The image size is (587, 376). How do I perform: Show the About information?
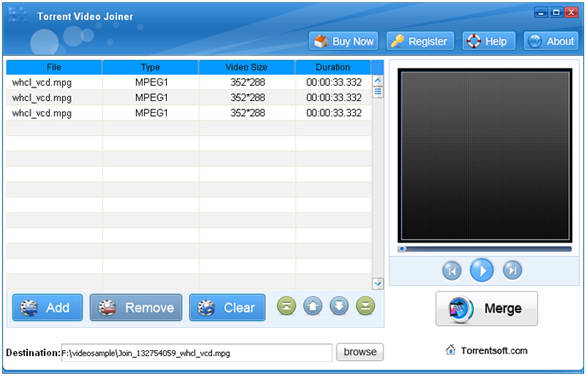click(x=551, y=41)
